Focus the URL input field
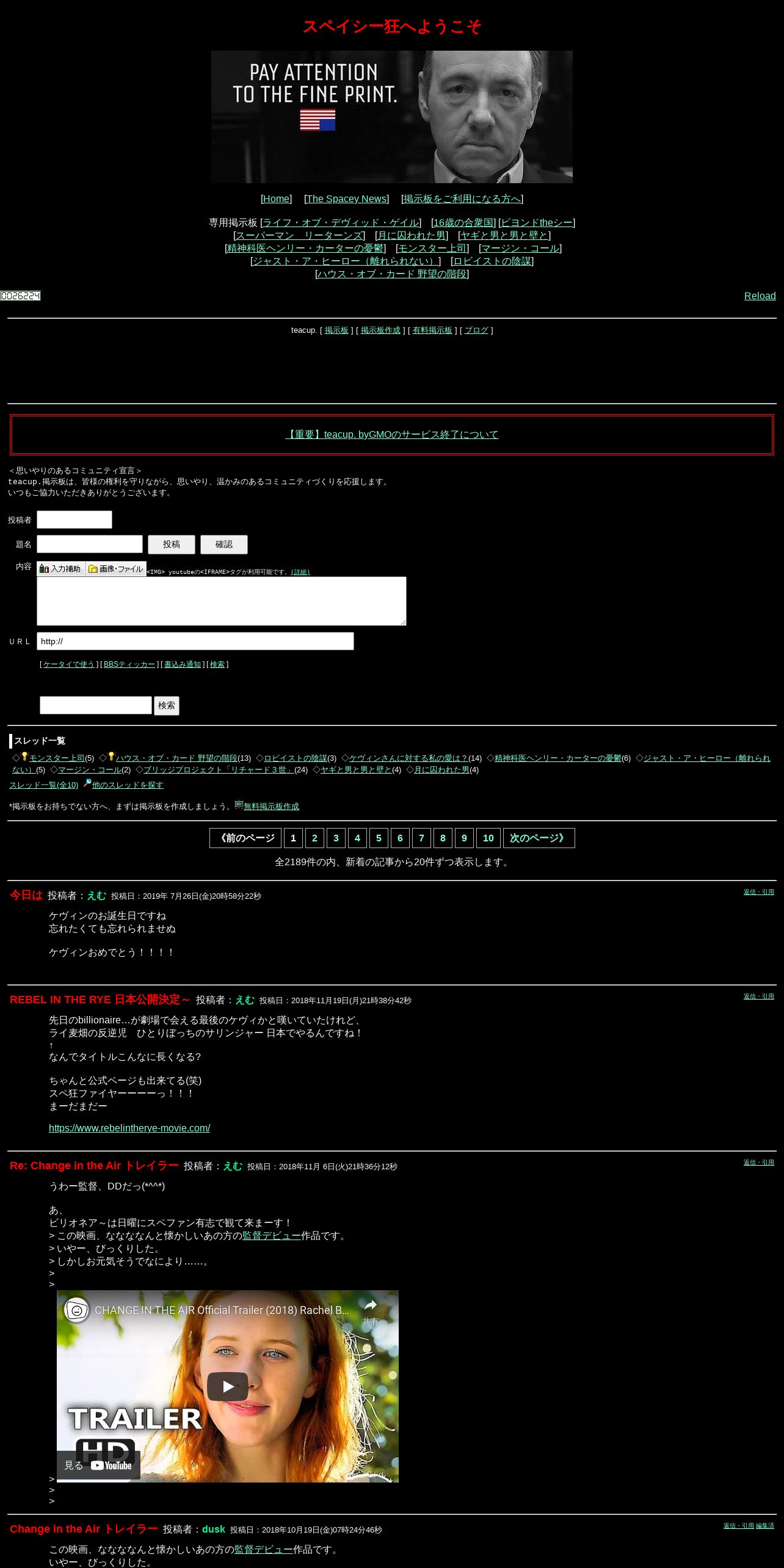 (195, 641)
